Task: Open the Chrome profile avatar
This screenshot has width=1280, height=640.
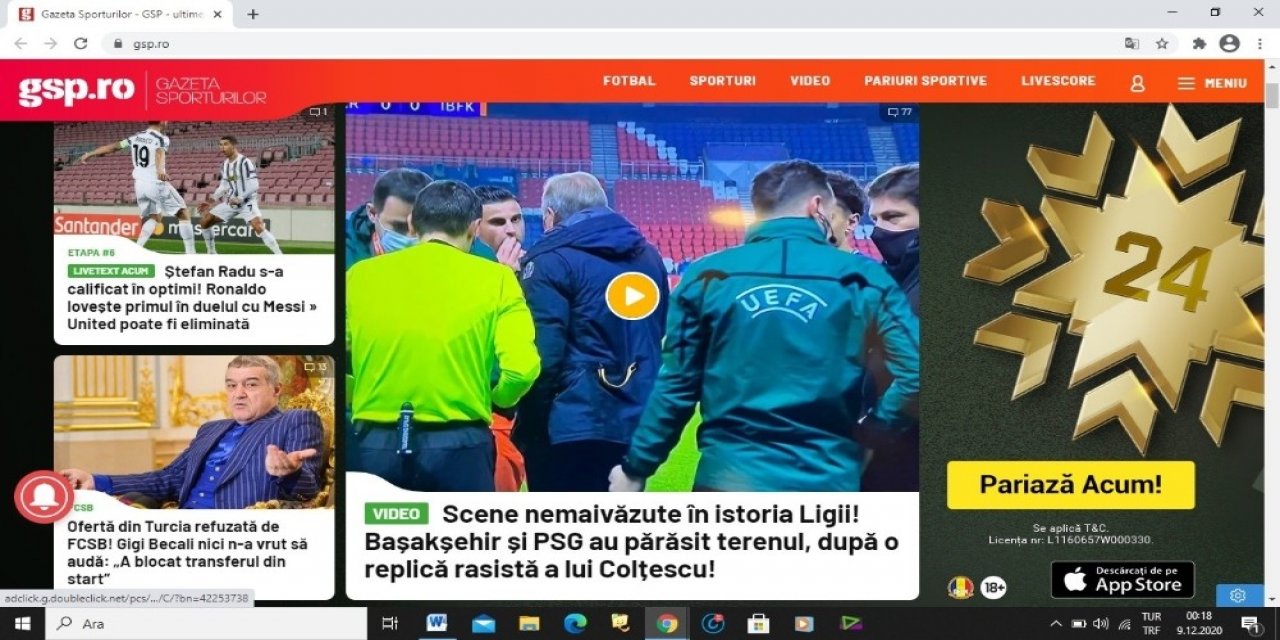Action: 1230,43
